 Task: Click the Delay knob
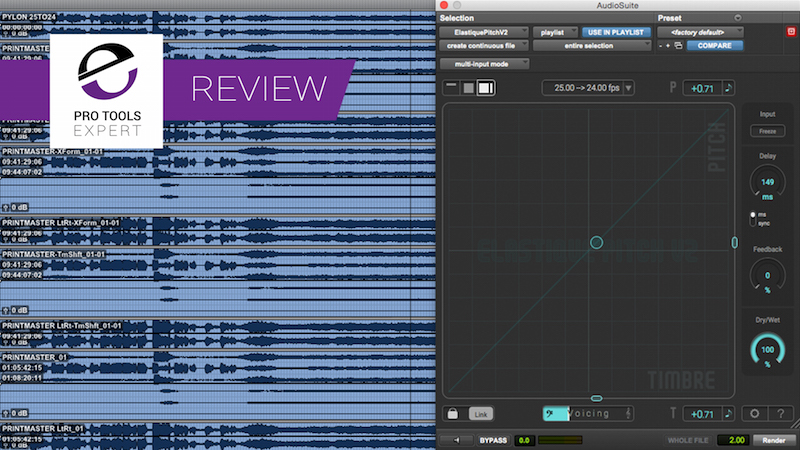[767, 183]
